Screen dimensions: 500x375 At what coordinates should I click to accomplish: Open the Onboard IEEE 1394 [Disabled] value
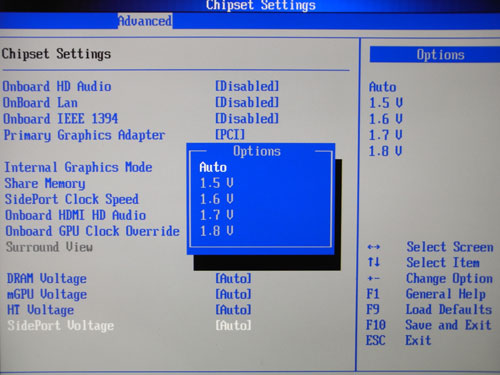point(247,118)
